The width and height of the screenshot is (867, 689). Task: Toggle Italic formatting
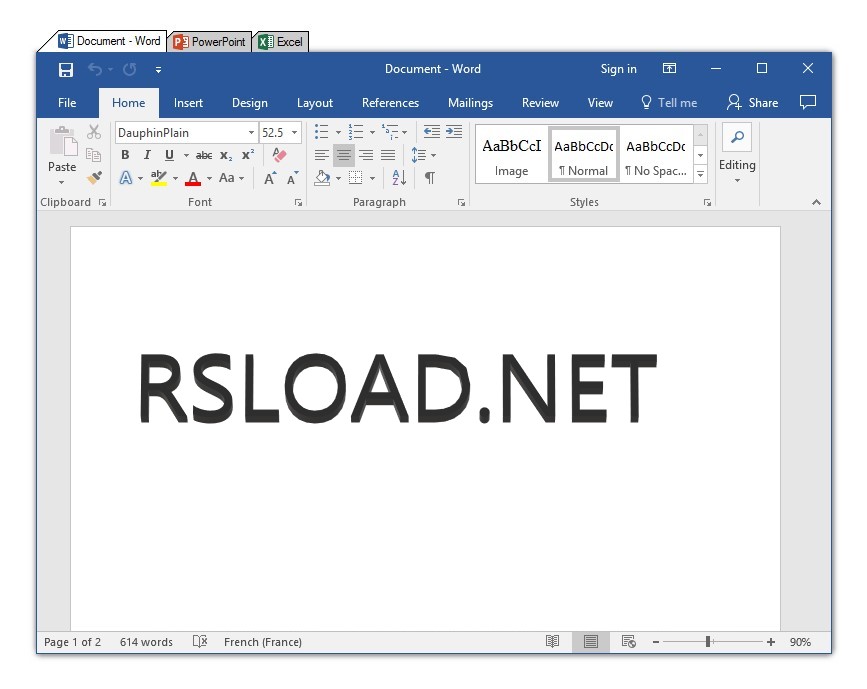[x=147, y=155]
